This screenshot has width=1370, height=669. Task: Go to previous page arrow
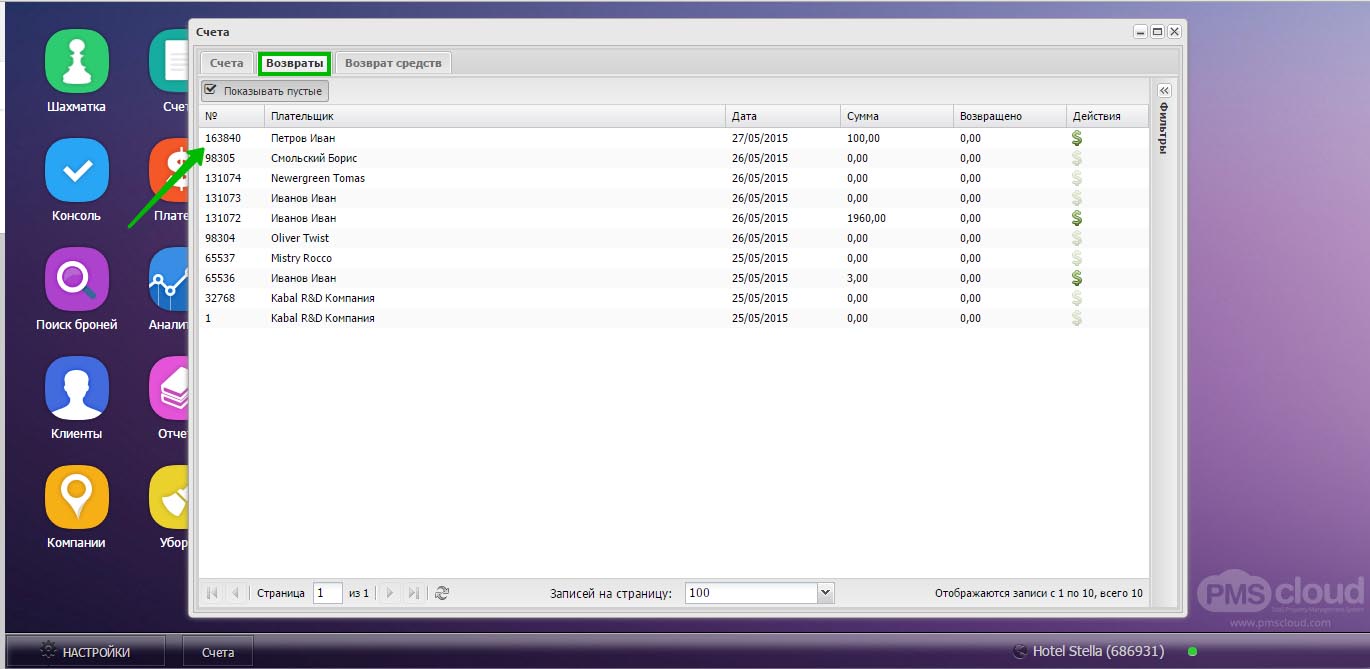(235, 593)
